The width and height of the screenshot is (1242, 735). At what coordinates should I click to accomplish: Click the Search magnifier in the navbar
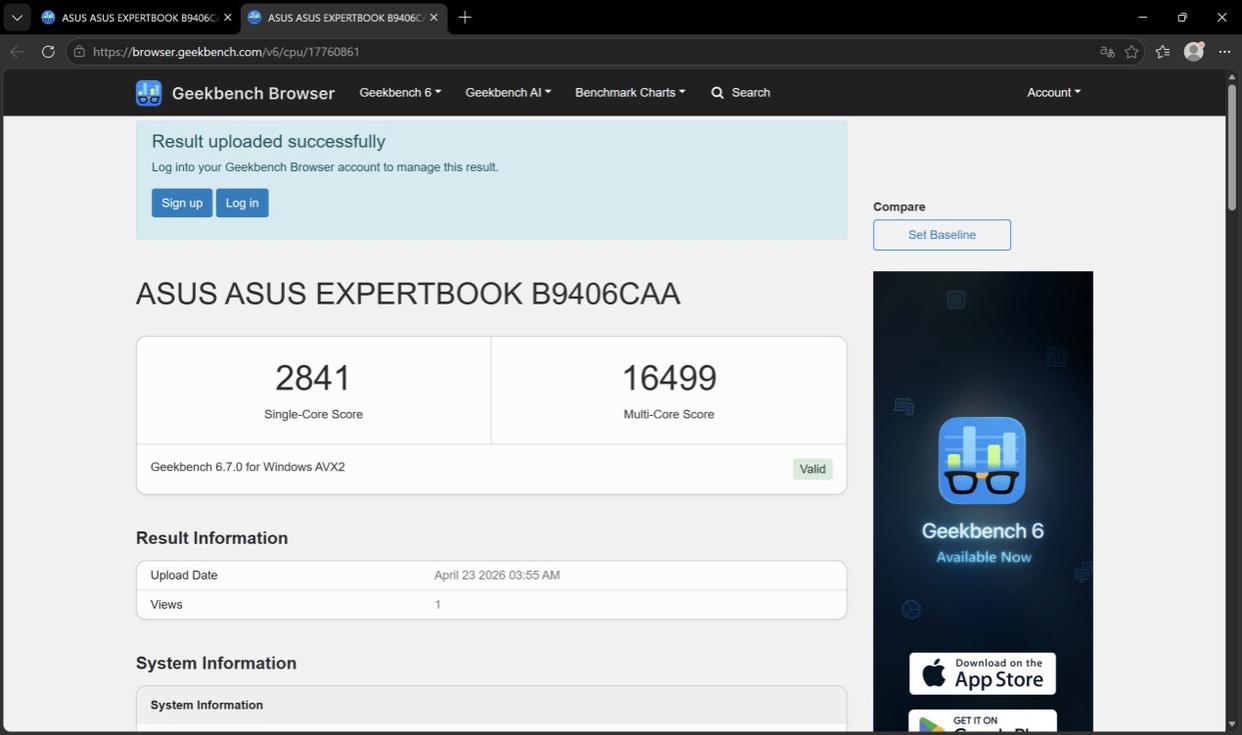pyautogui.click(x=718, y=93)
